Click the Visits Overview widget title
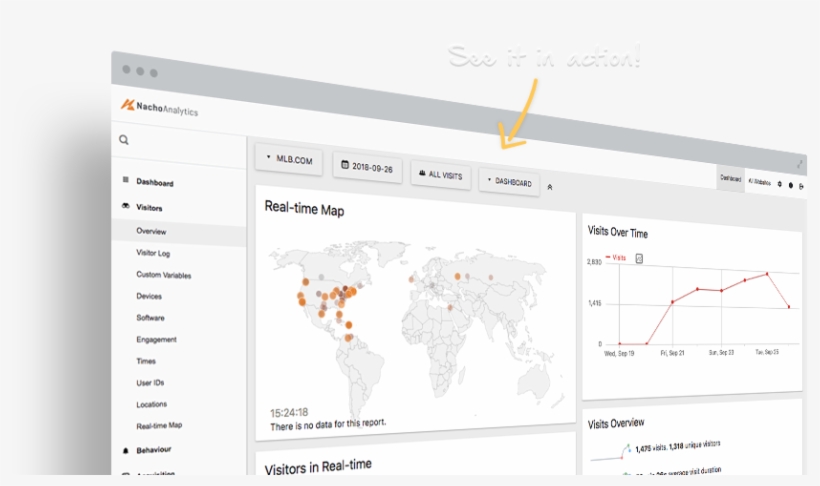The height and width of the screenshot is (486, 820). (616, 423)
